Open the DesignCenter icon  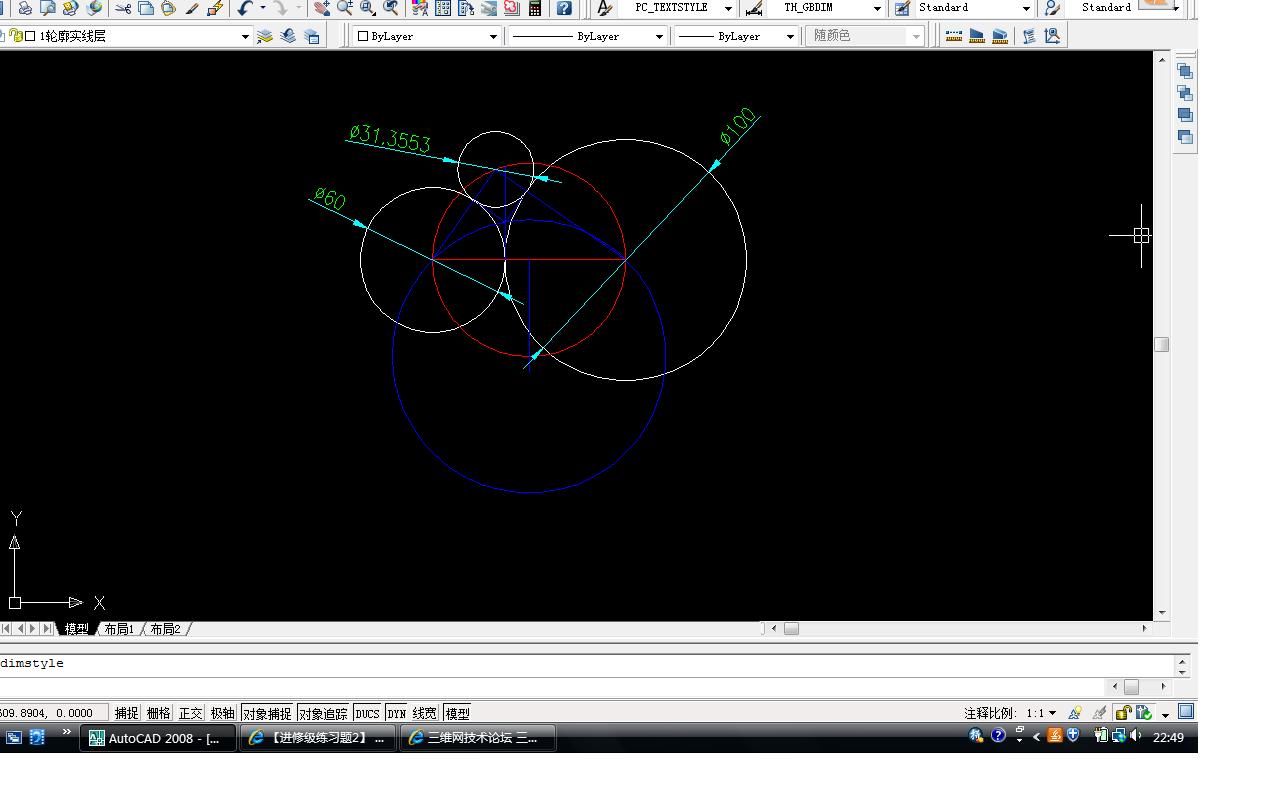pyautogui.click(x=442, y=8)
